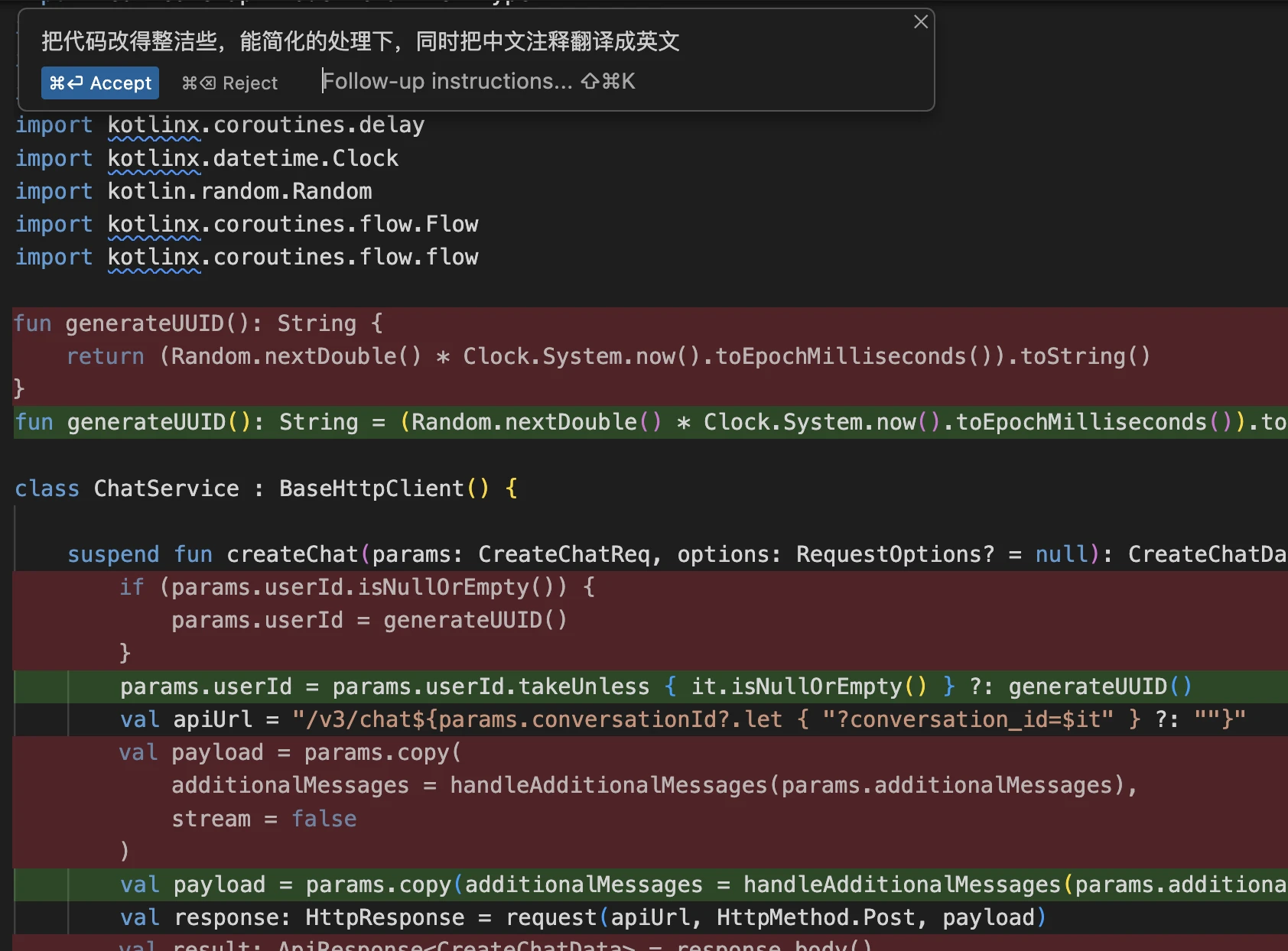Click the BaseHttpClient superclass reference

pos(372,488)
